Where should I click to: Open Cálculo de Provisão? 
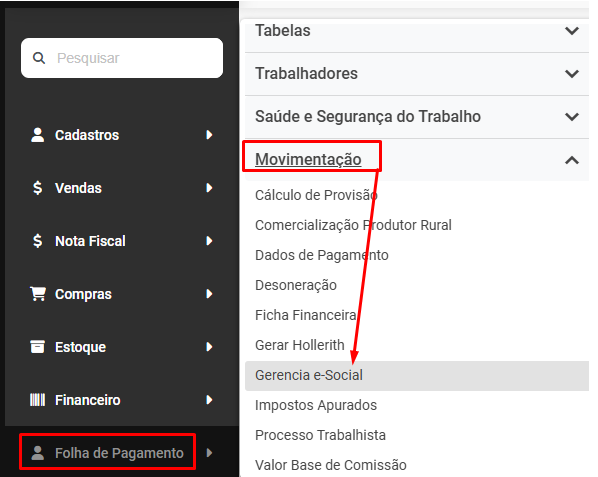coord(316,195)
